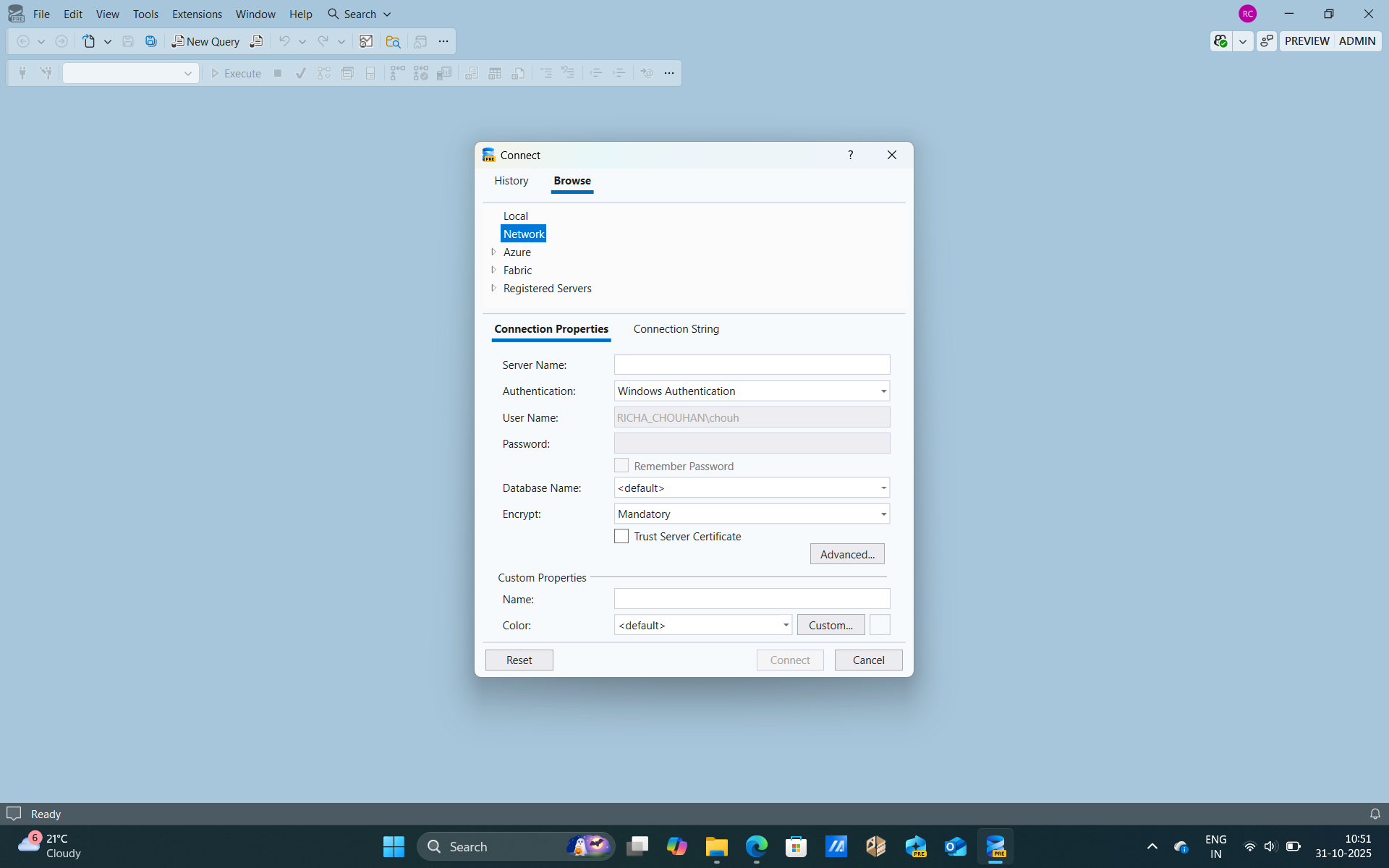Click the New Query toolbar button
This screenshot has height=868, width=1389.
click(x=205, y=41)
